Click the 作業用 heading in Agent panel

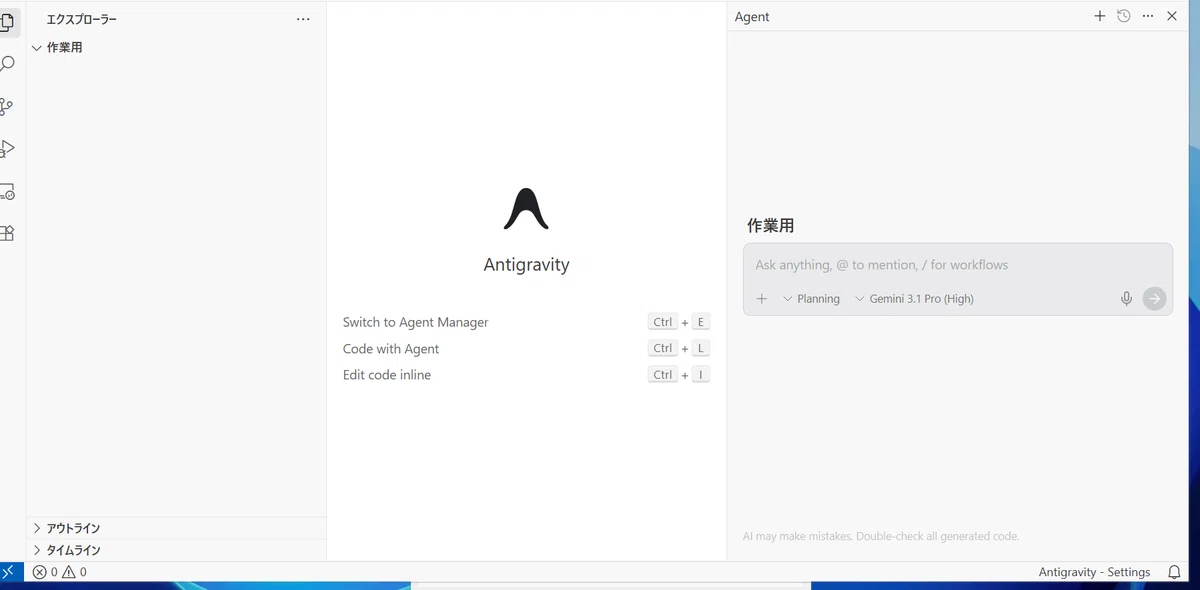coord(771,226)
